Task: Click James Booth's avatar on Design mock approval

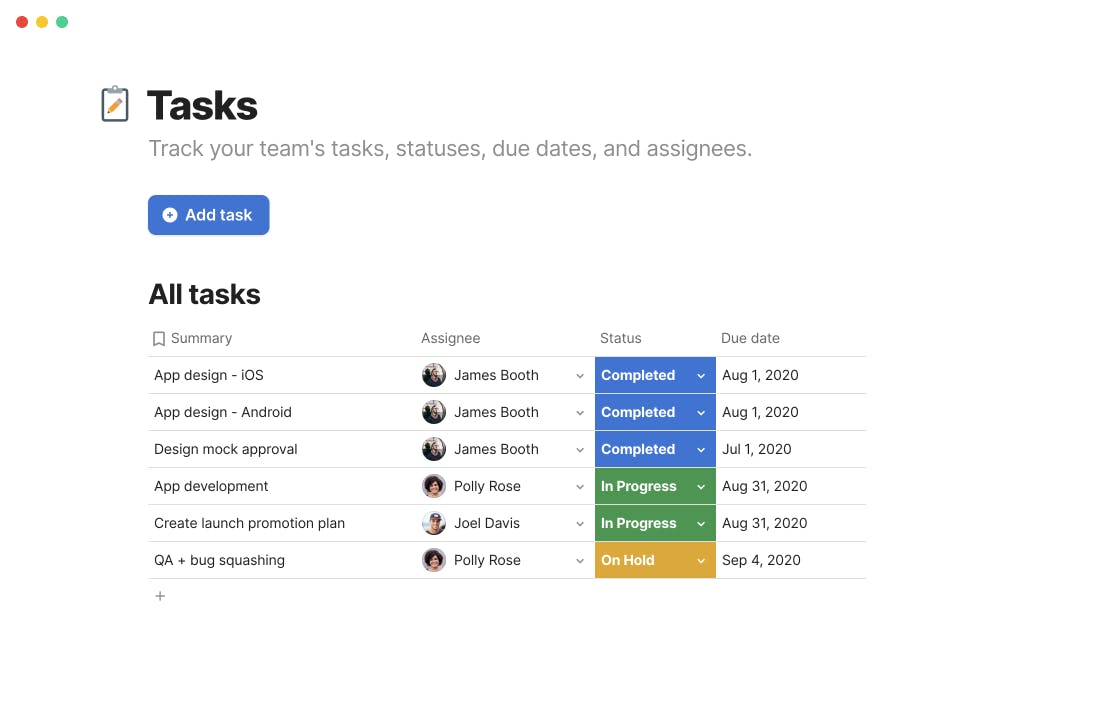Action: tap(433, 449)
